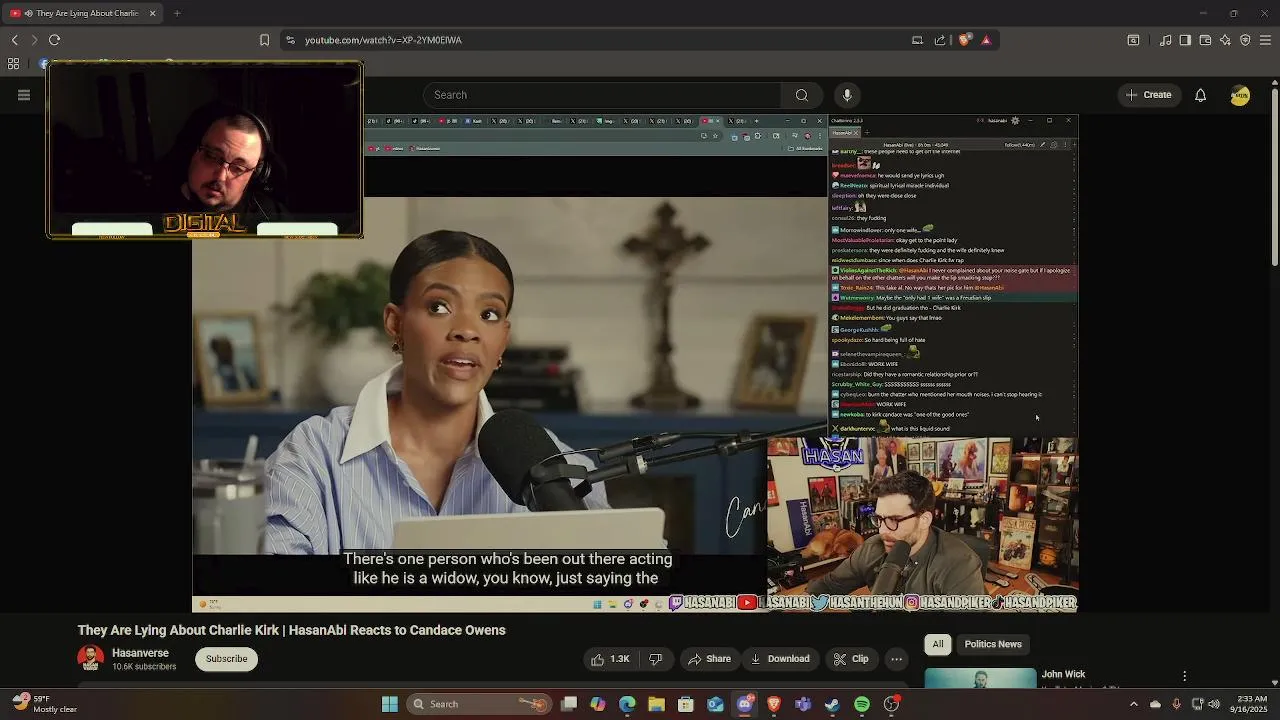Viewport: 1280px width, 720px height.
Task: Open the tray microphone indicator
Action: (1176, 704)
